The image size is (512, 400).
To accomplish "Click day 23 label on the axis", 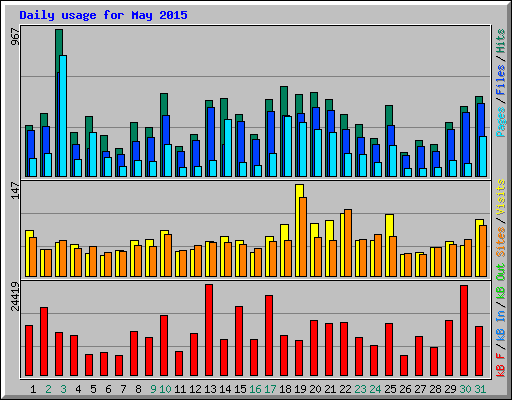I will click(360, 389).
